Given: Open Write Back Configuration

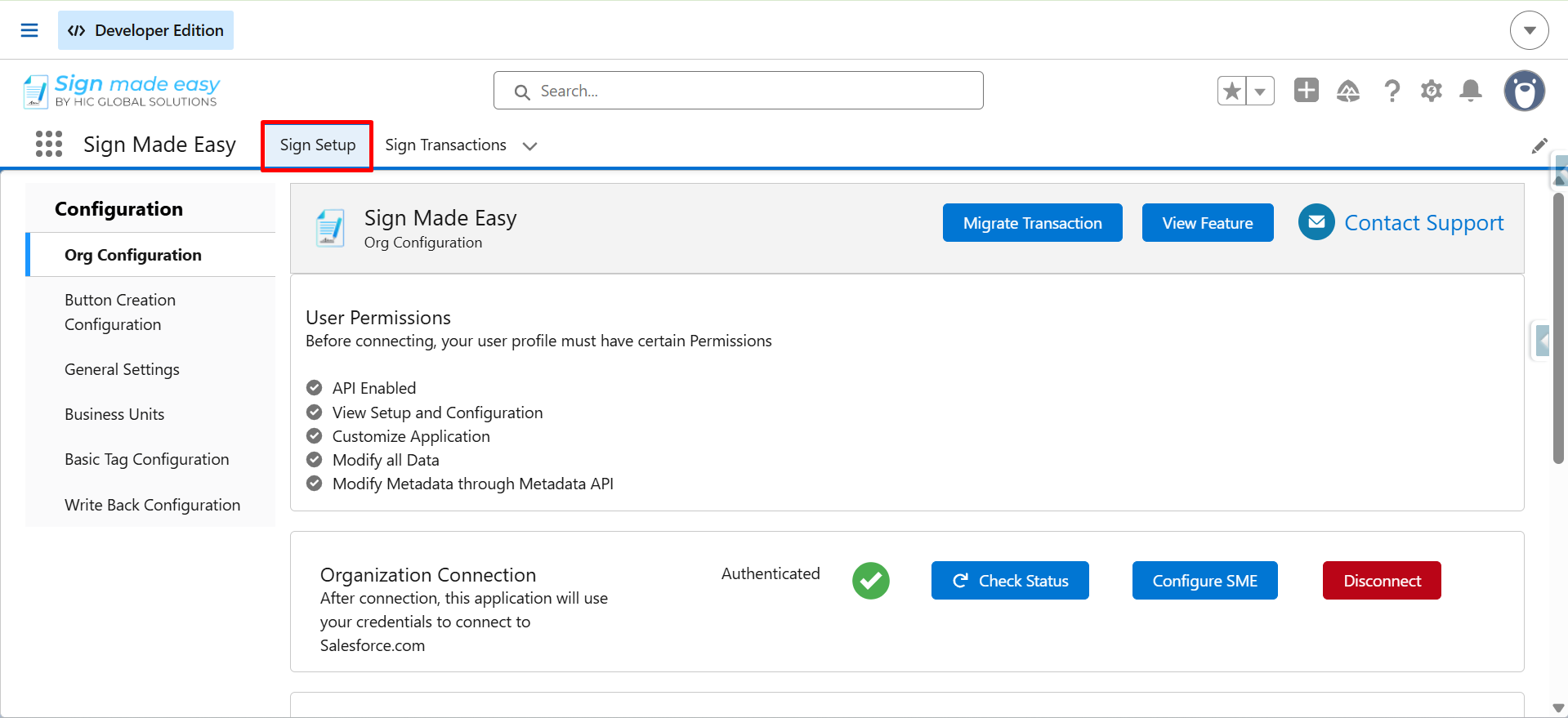Looking at the screenshot, I should 151,505.
